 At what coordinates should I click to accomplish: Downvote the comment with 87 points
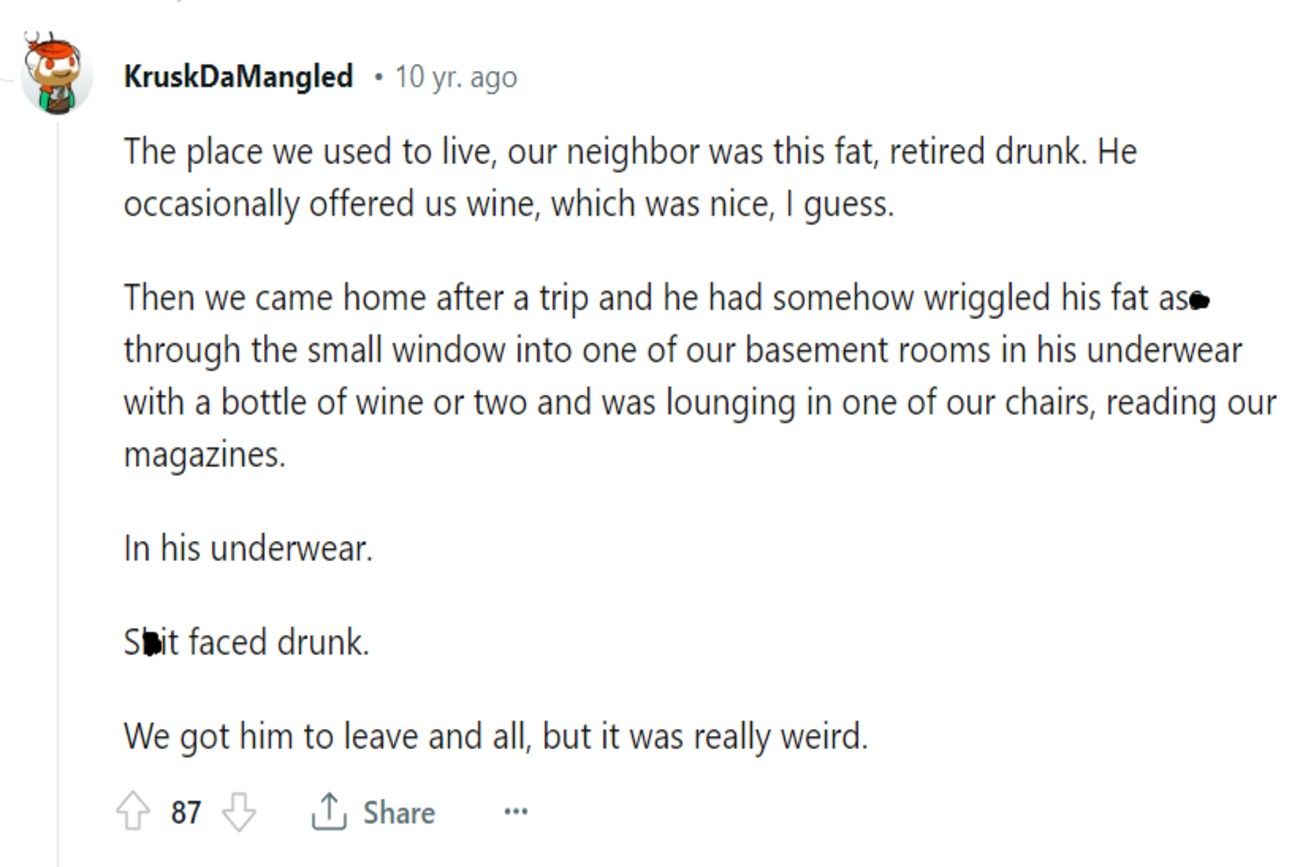tap(238, 812)
